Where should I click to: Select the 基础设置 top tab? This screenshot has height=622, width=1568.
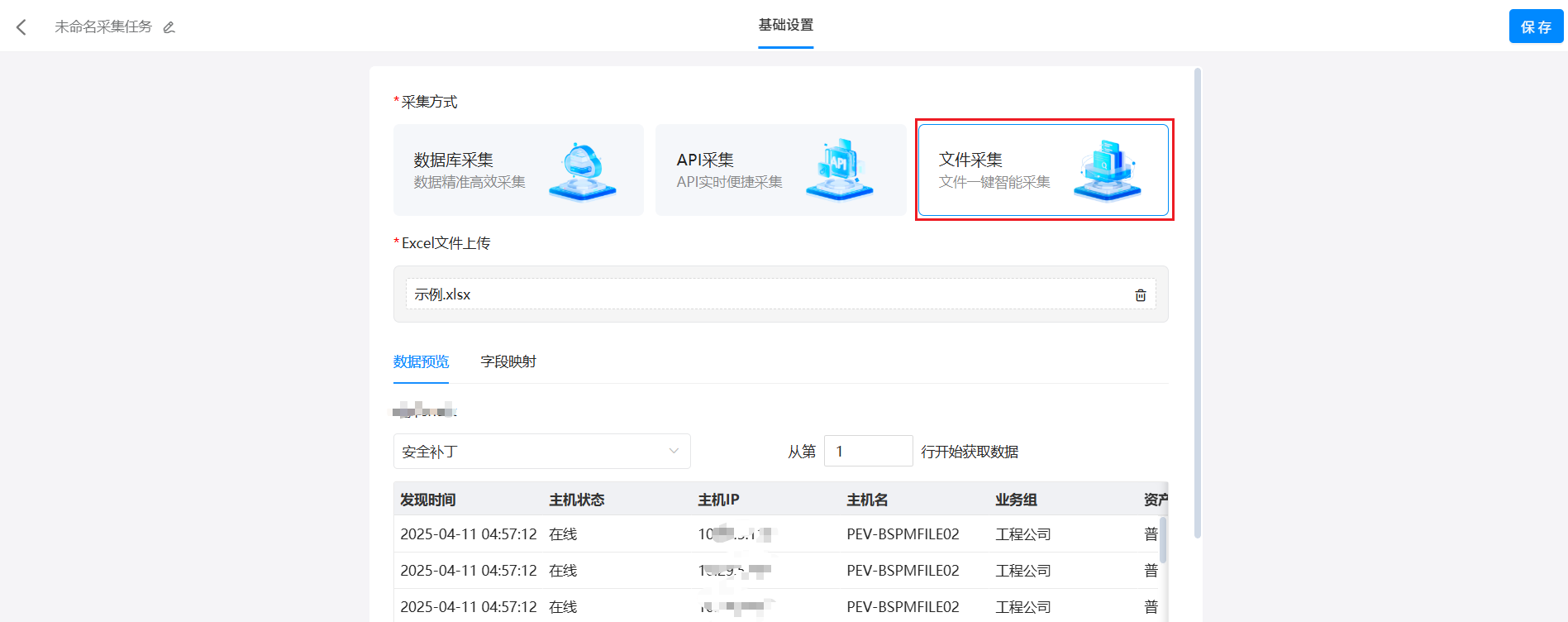785,26
